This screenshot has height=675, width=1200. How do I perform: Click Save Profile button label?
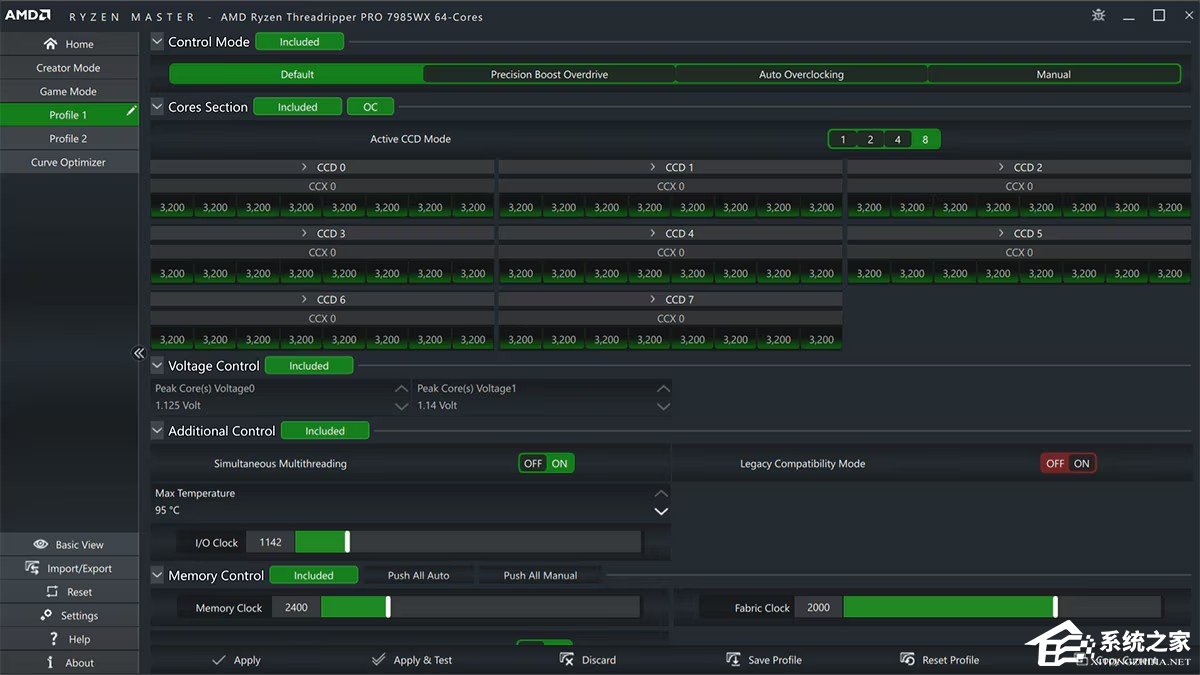775,660
